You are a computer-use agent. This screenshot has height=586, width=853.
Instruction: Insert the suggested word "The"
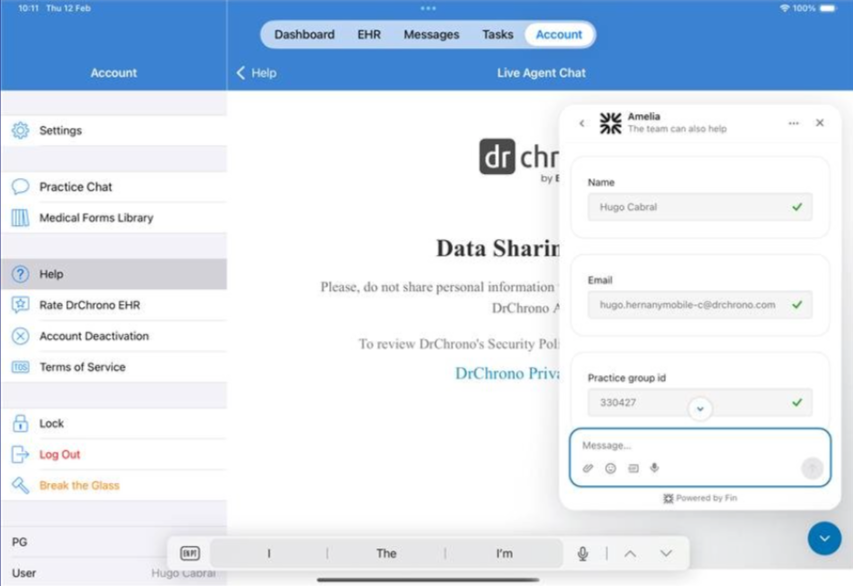[x=386, y=553]
